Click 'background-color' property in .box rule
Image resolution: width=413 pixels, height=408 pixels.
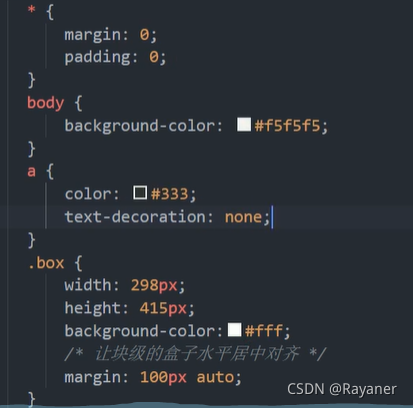tap(140, 331)
